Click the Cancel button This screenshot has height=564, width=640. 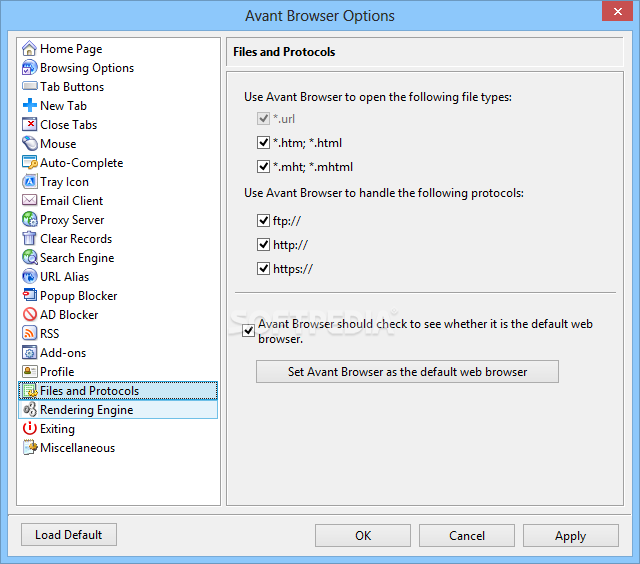[x=467, y=535]
